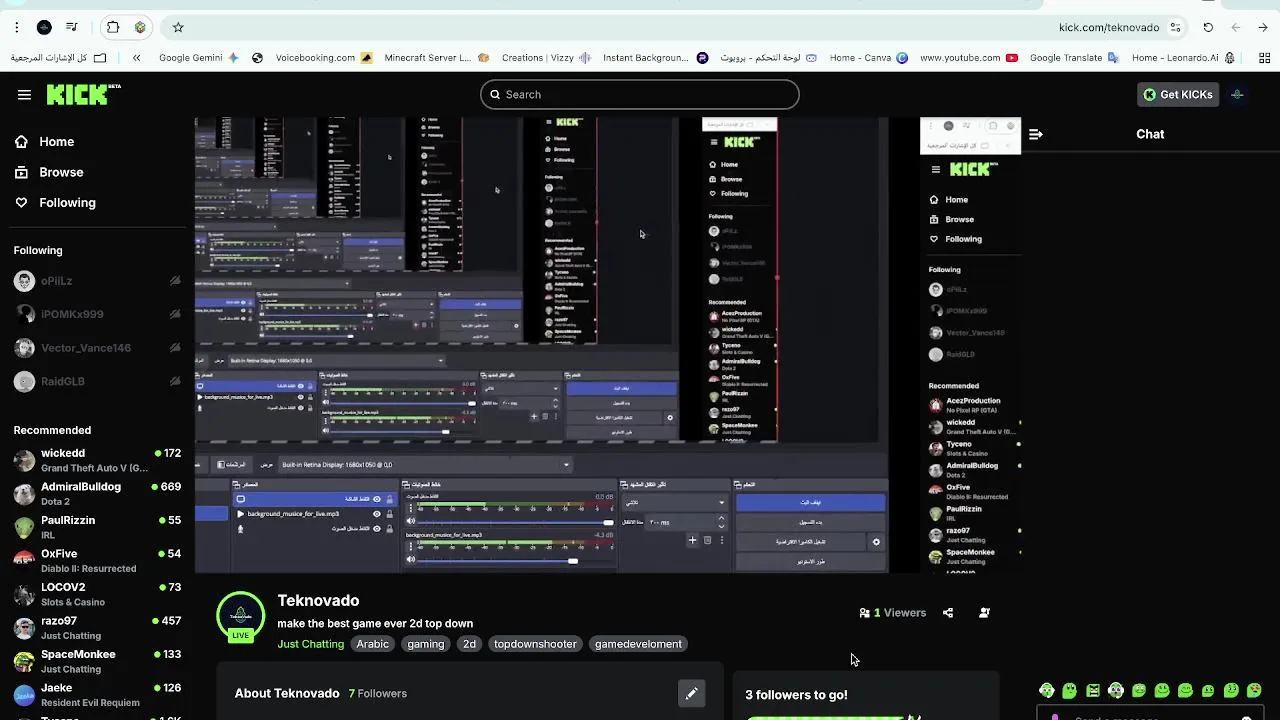This screenshot has width=1280, height=720.
Task: Click offline icon beside RaidGLB
Action: click(x=175, y=381)
